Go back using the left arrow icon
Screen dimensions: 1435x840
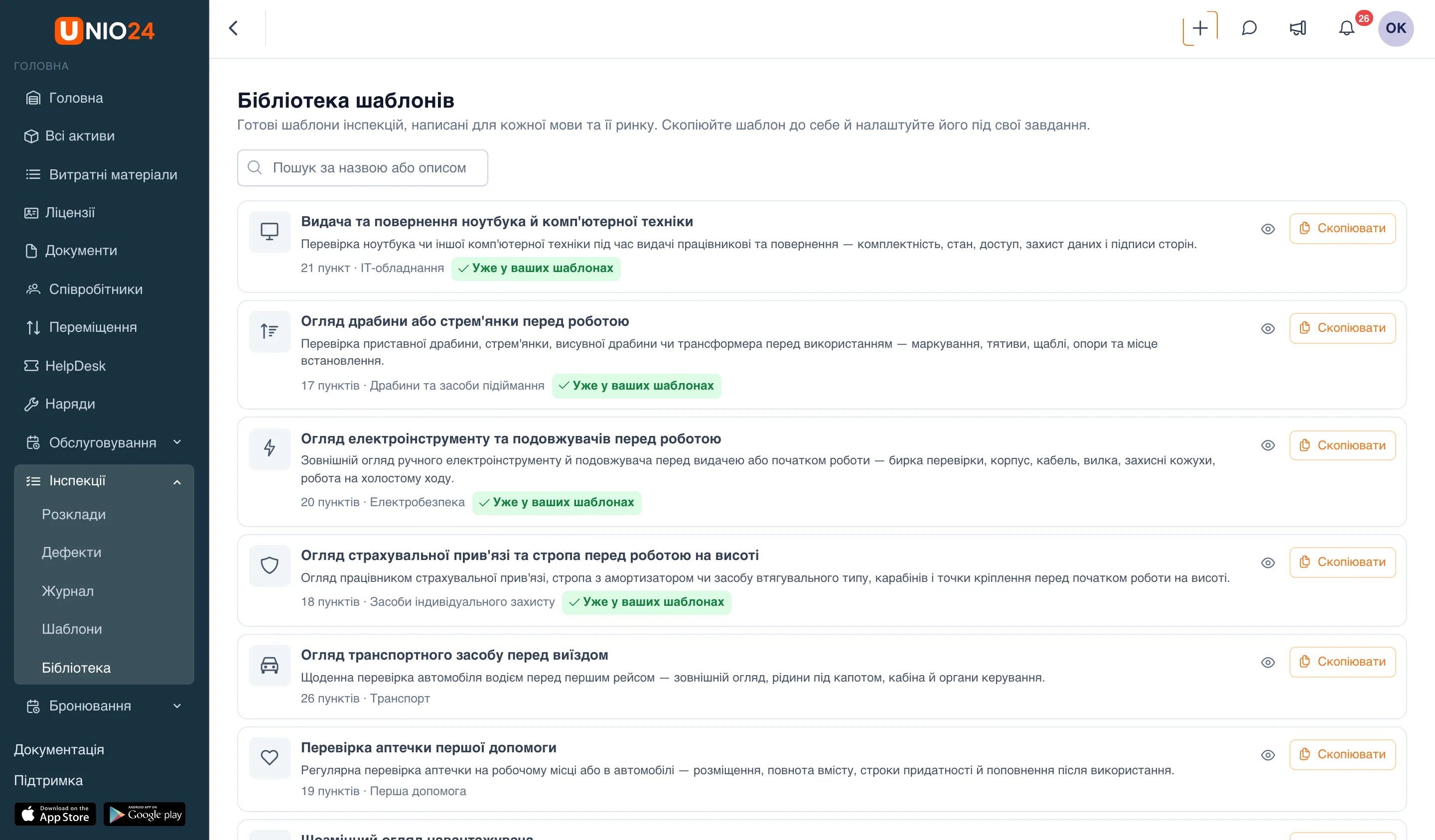(234, 28)
